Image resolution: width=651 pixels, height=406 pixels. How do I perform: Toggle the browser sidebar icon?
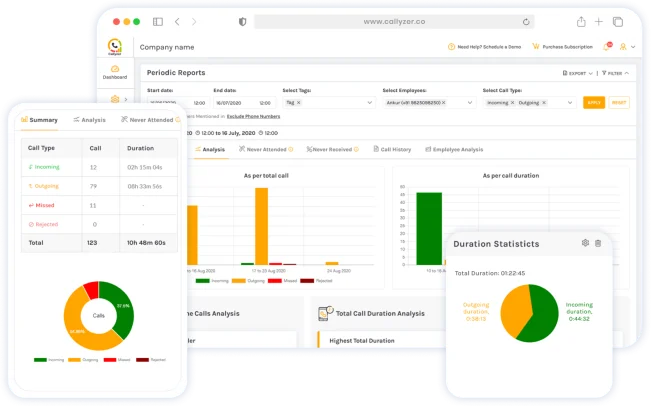click(158, 22)
